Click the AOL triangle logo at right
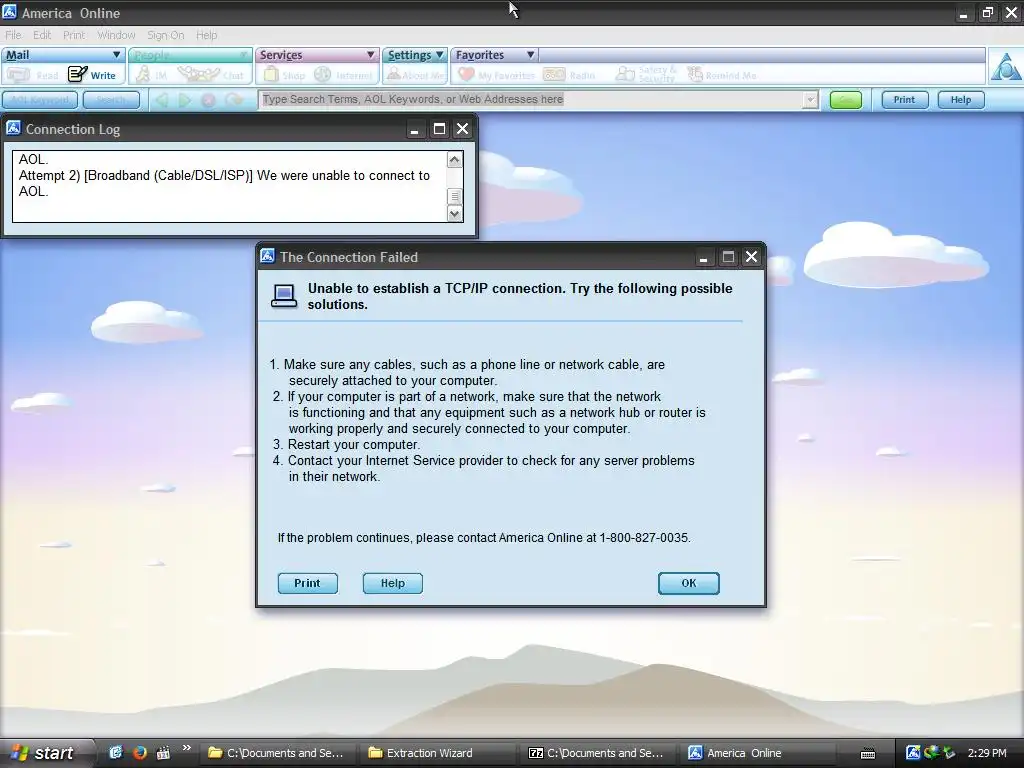Image resolution: width=1024 pixels, height=768 pixels. [x=1006, y=67]
